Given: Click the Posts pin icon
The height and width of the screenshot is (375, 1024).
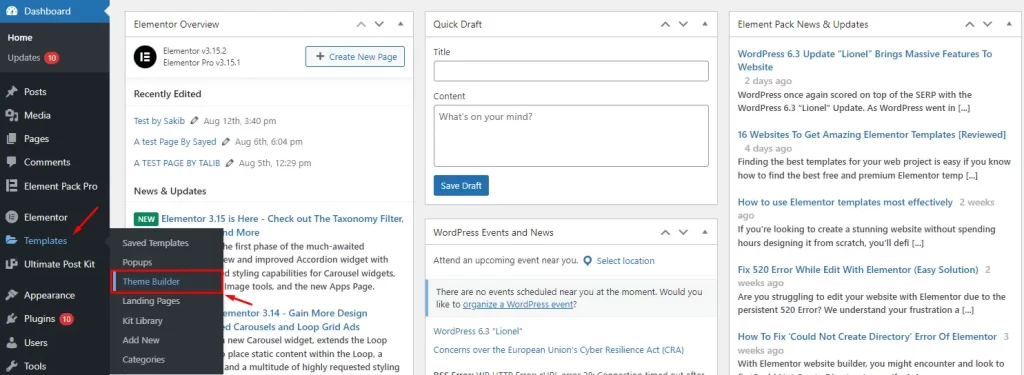Looking at the screenshot, I should [x=11, y=92].
